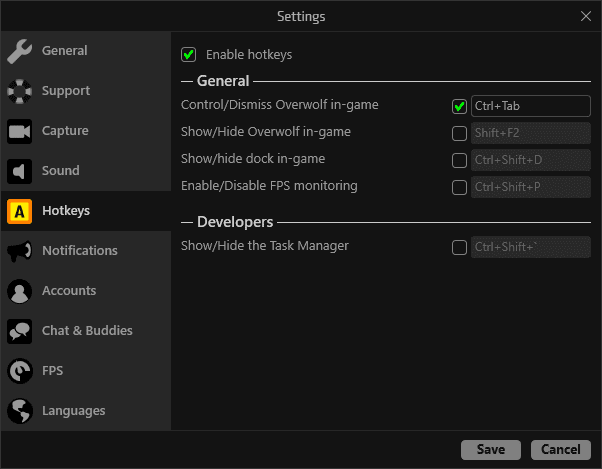Enable Show/Hide Task Manager hotkey checkbox

459,248
